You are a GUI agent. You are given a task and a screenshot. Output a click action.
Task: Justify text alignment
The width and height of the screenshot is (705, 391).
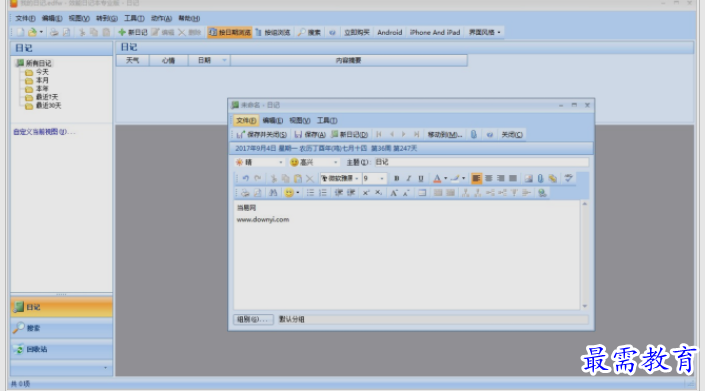pos(513,178)
